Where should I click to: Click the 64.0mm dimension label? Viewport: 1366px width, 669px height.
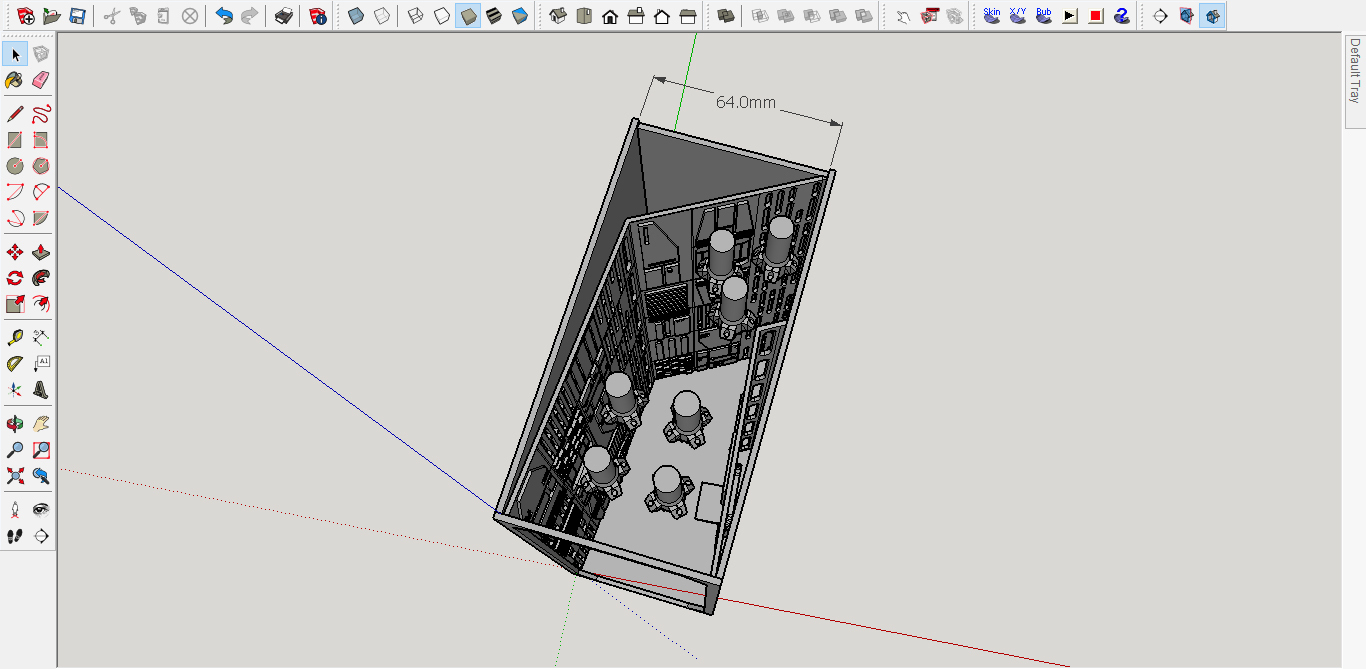[745, 102]
